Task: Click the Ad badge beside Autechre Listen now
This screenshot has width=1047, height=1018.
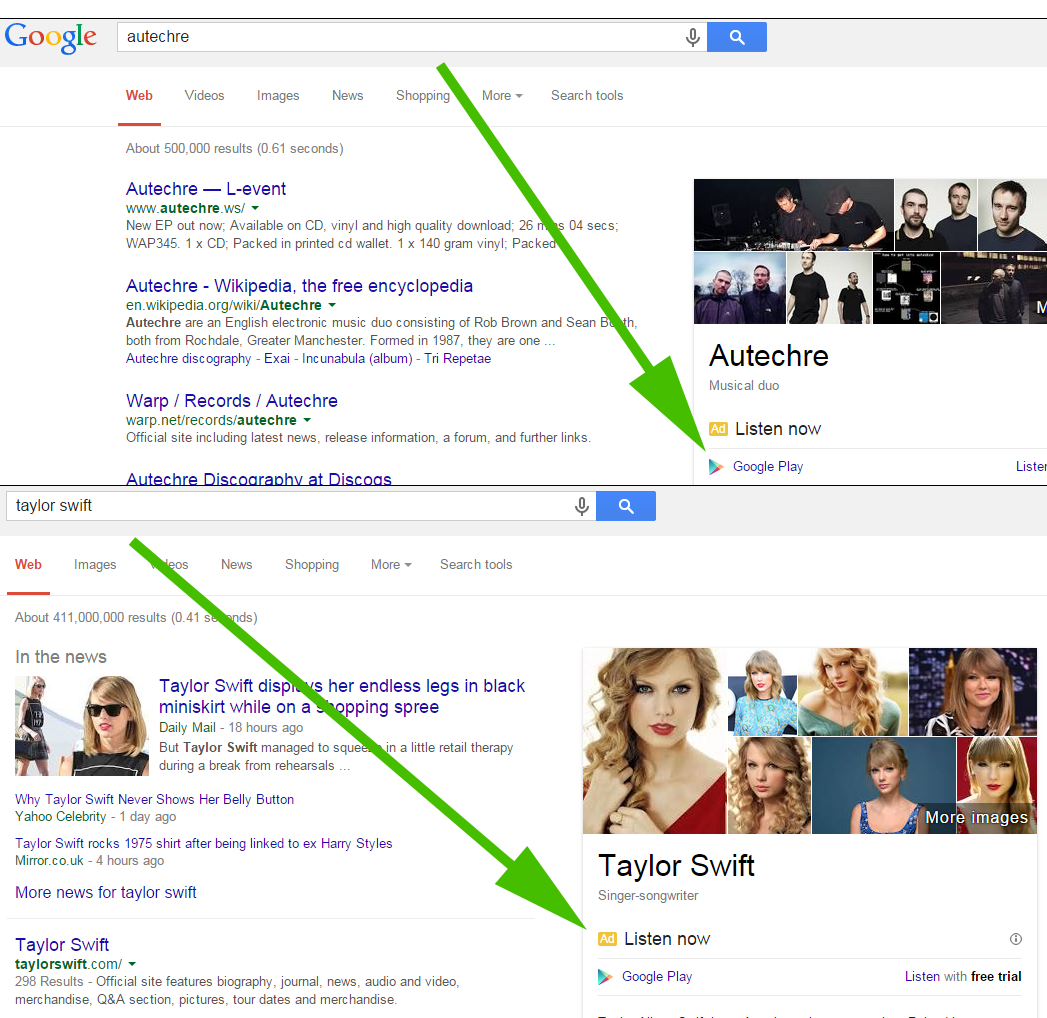Action: click(x=718, y=429)
